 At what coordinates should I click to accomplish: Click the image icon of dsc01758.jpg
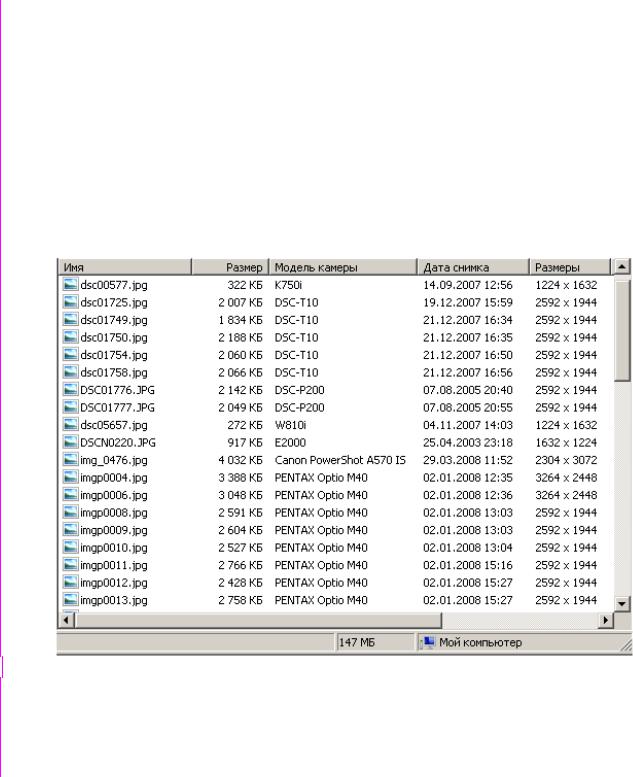tap(70, 372)
